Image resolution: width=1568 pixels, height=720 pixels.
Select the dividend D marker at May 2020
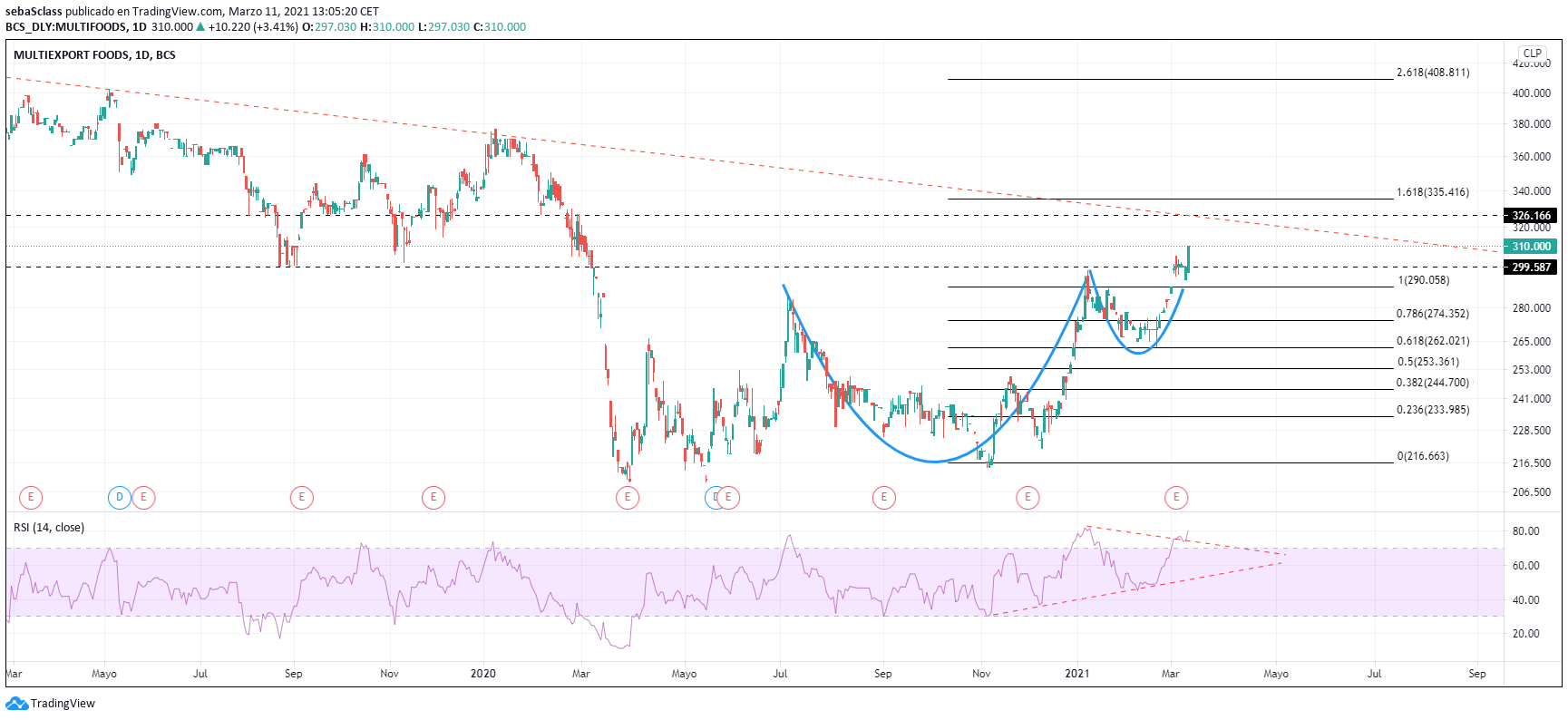714,497
